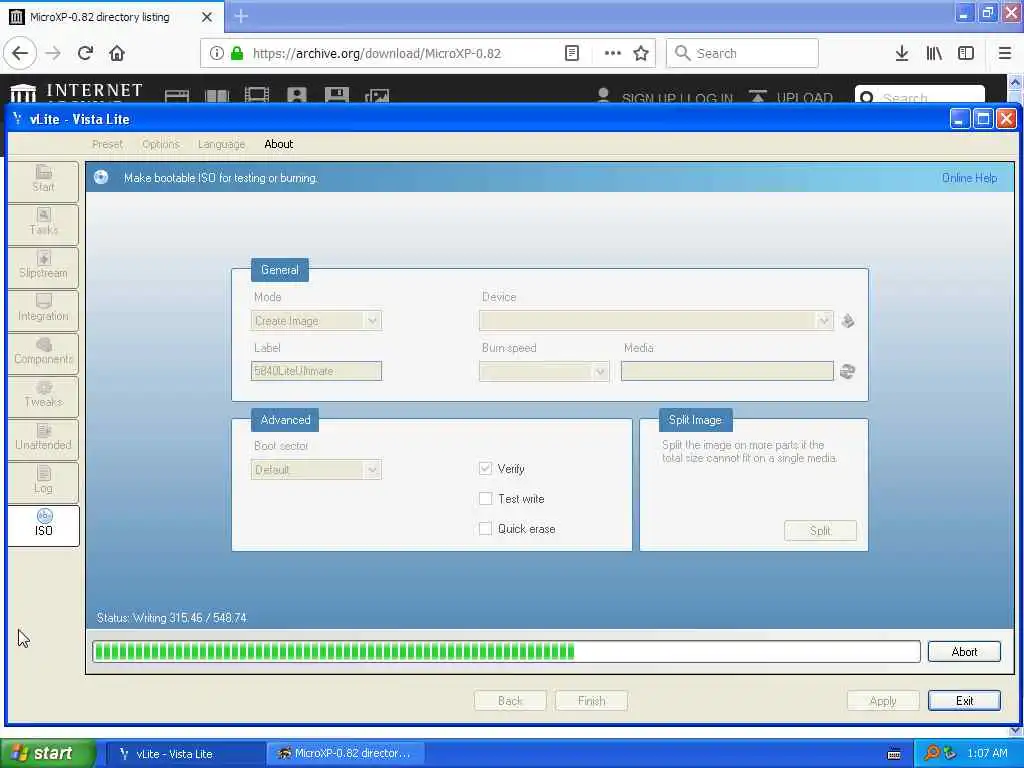This screenshot has height=768, width=1024.
Task: Open a new browser tab
Action: click(x=241, y=16)
